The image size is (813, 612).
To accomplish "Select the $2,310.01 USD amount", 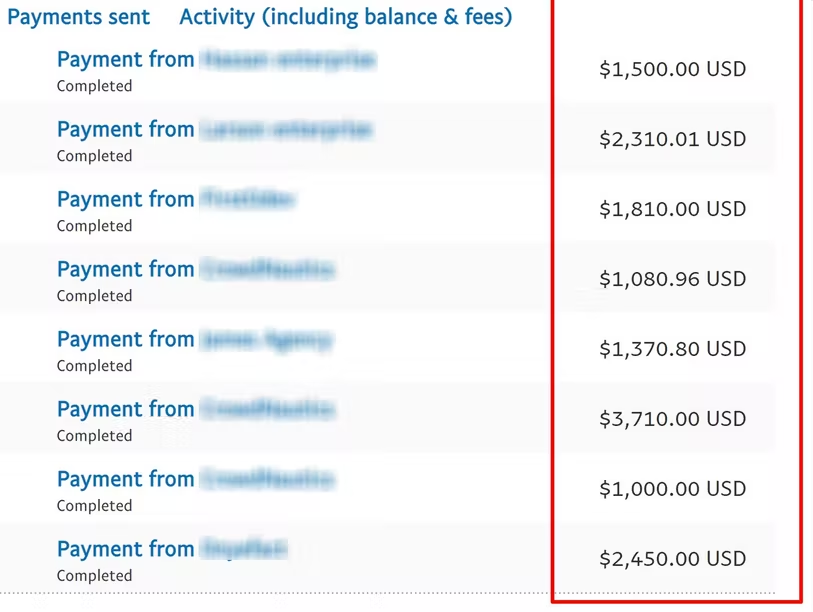I will pyautogui.click(x=672, y=139).
